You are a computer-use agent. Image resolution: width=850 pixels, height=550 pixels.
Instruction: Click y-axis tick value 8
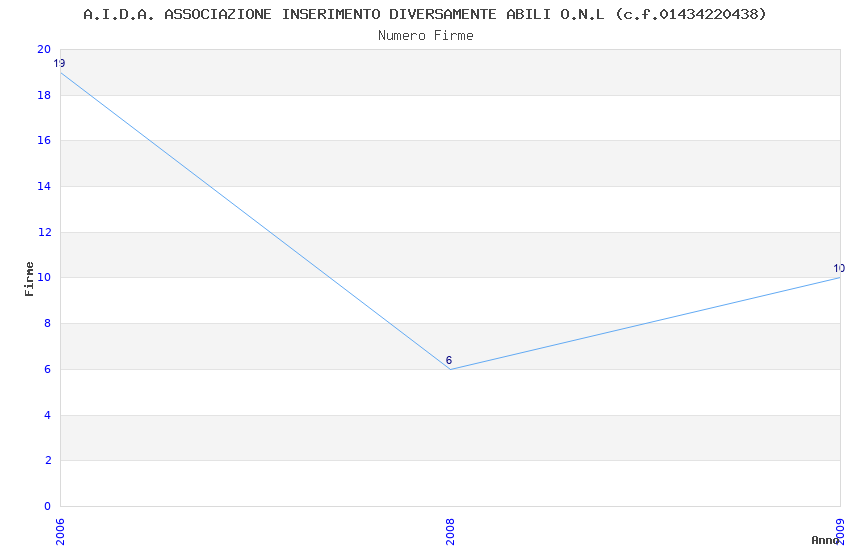[x=48, y=323]
